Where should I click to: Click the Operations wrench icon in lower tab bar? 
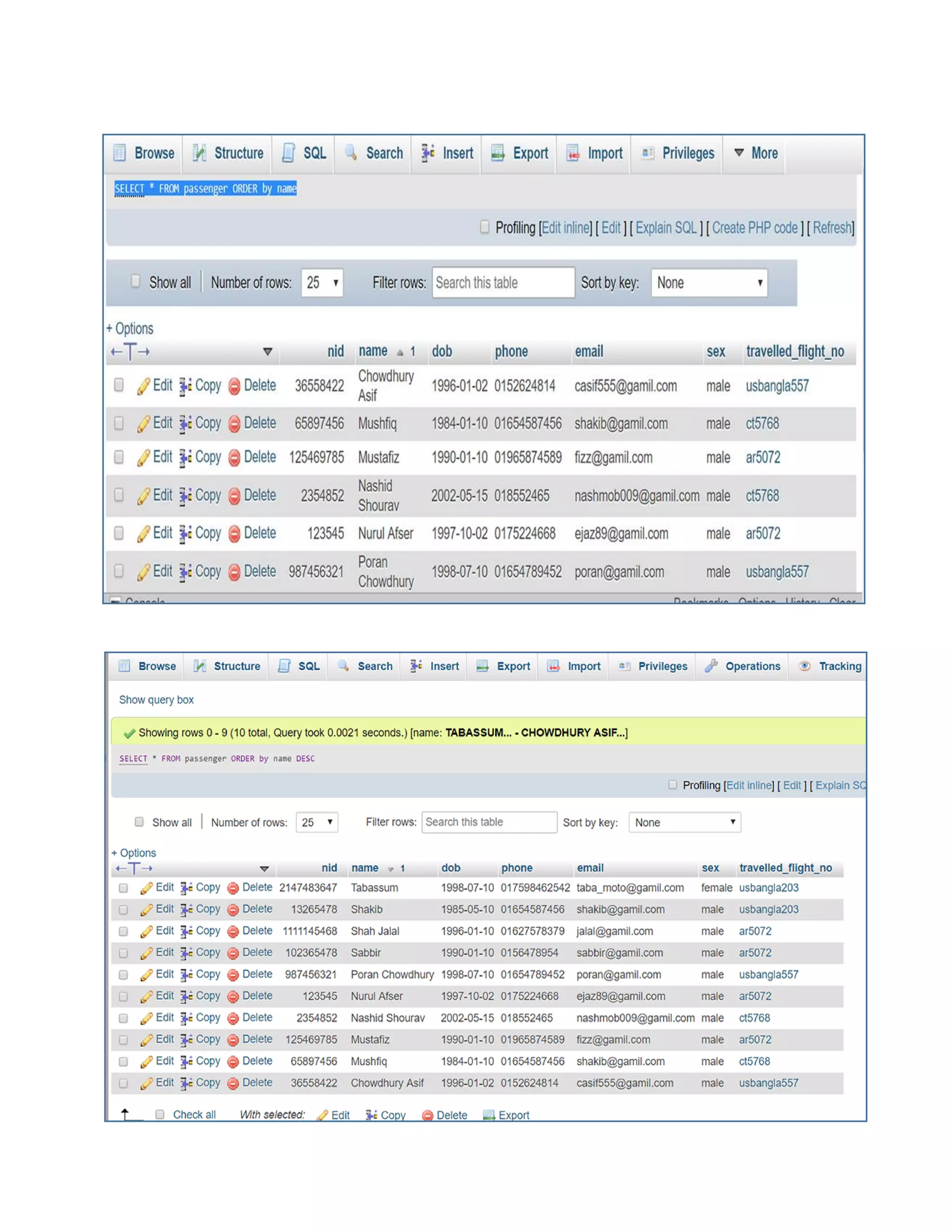click(711, 666)
